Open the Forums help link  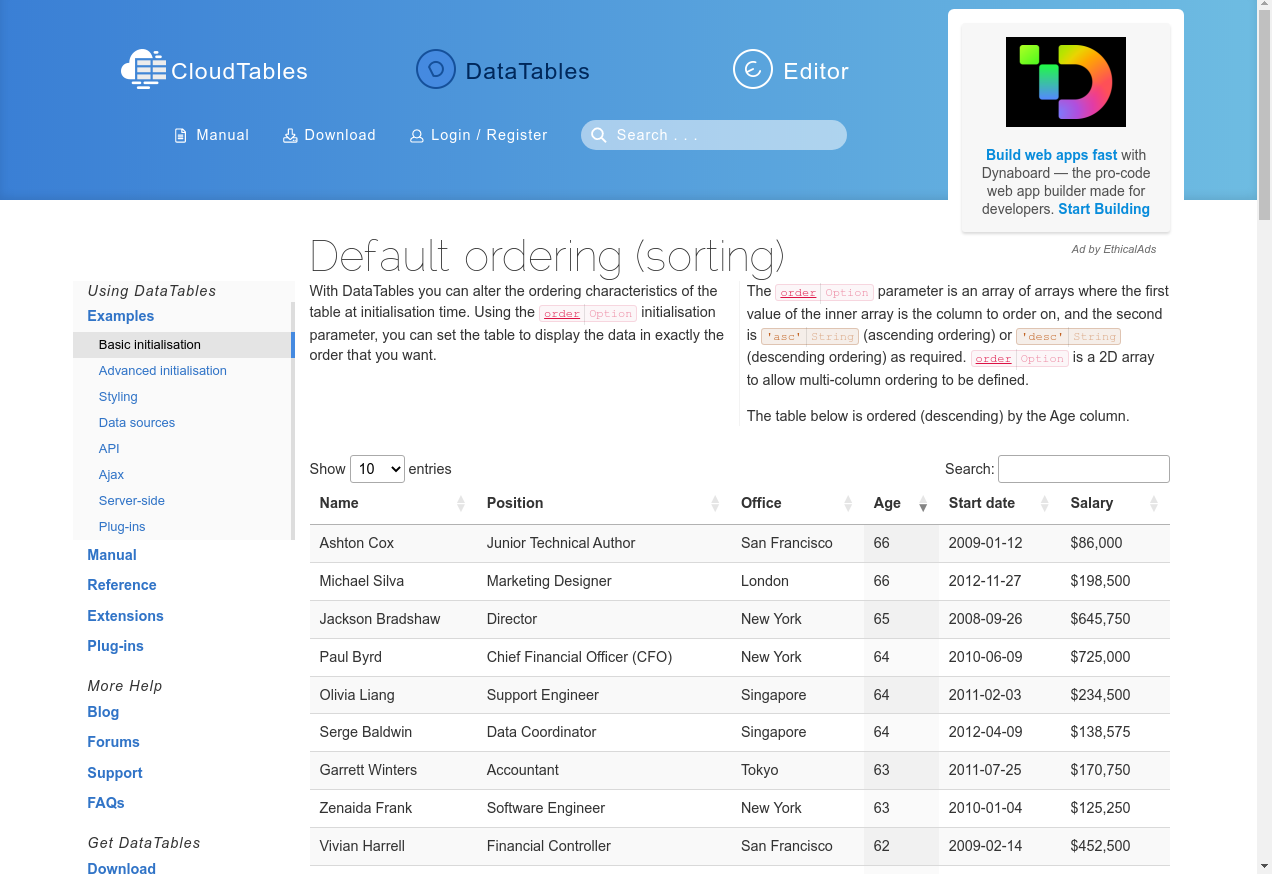(x=113, y=742)
